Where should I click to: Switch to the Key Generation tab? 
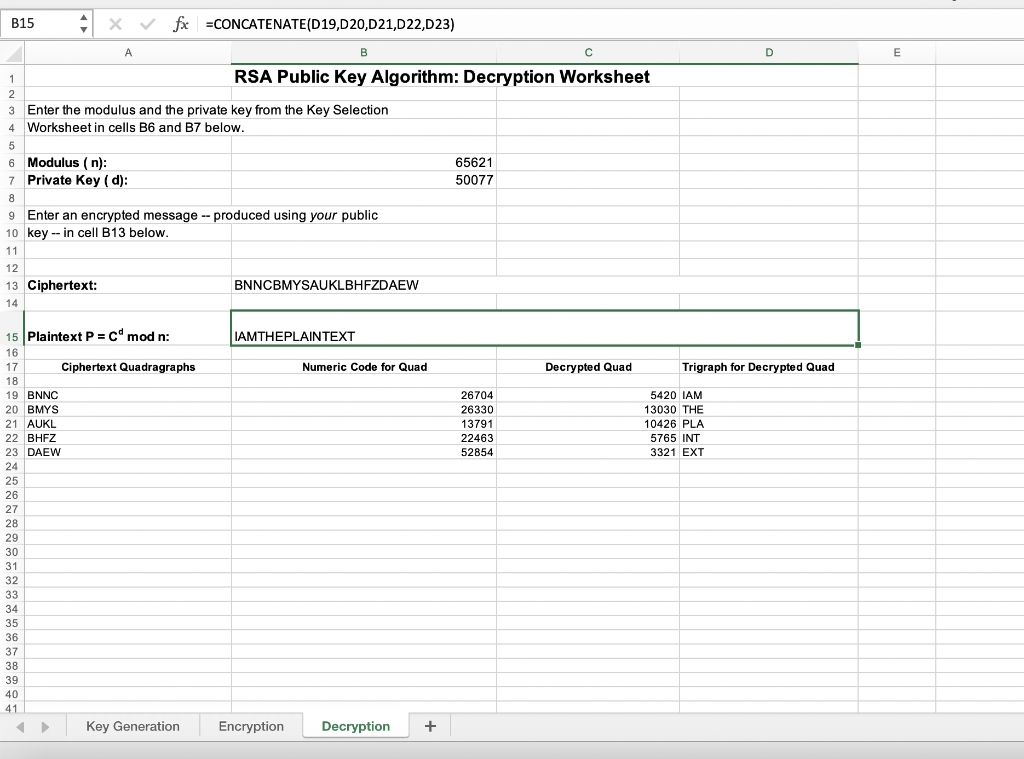(x=133, y=726)
